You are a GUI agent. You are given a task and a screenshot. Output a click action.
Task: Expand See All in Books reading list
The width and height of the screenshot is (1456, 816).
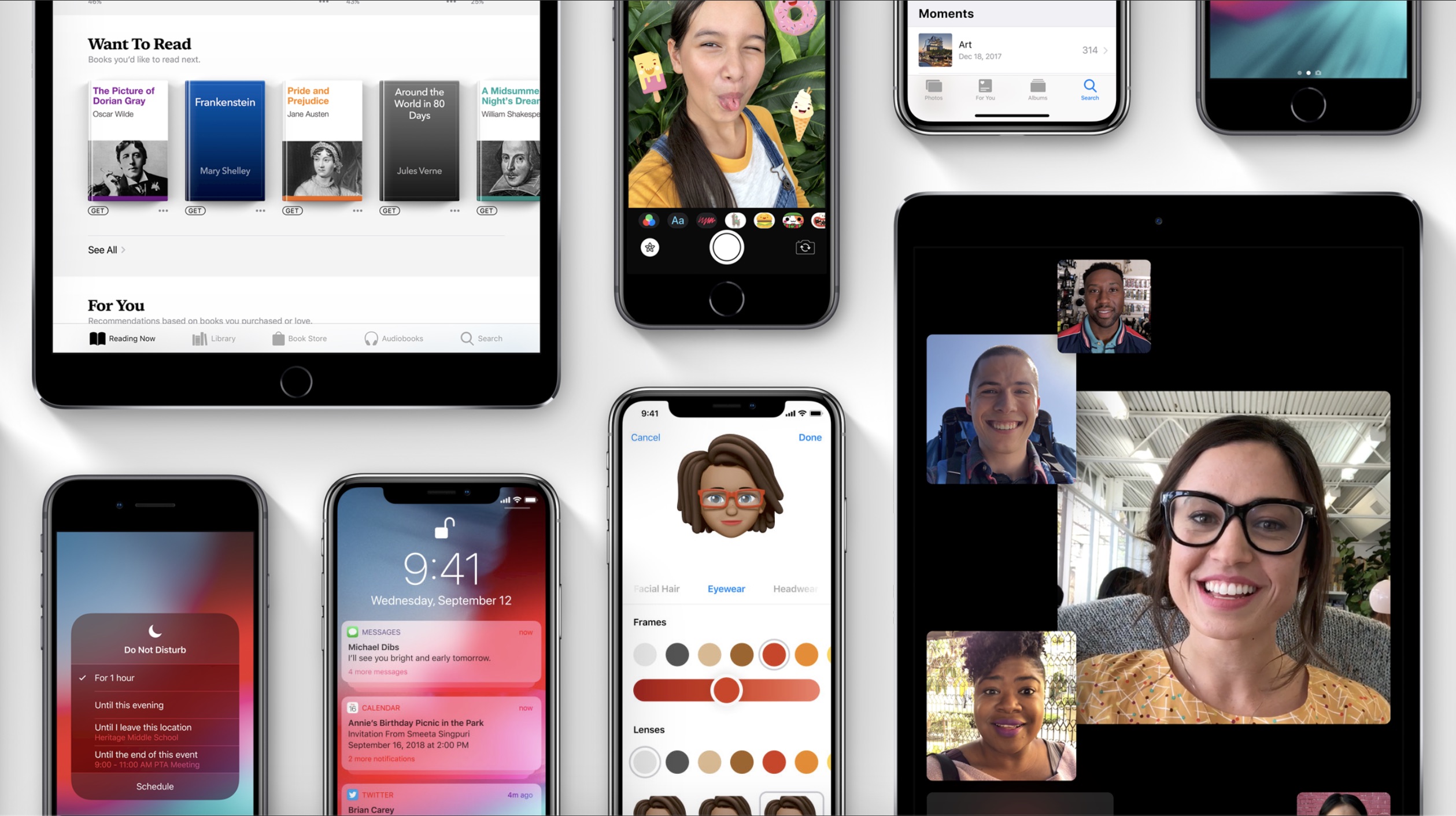tap(102, 249)
